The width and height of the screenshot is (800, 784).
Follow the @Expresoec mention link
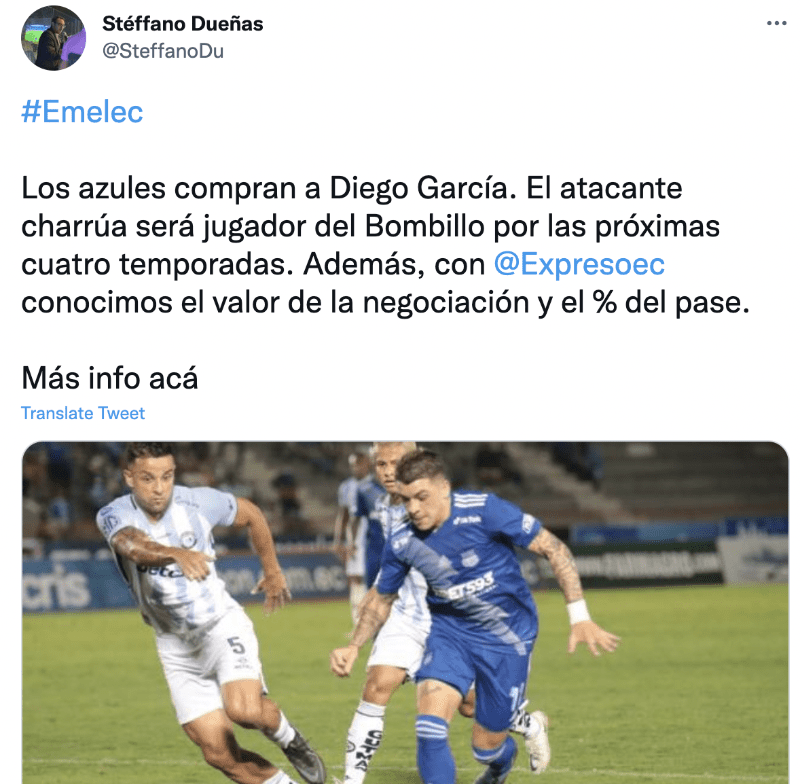[x=579, y=264]
